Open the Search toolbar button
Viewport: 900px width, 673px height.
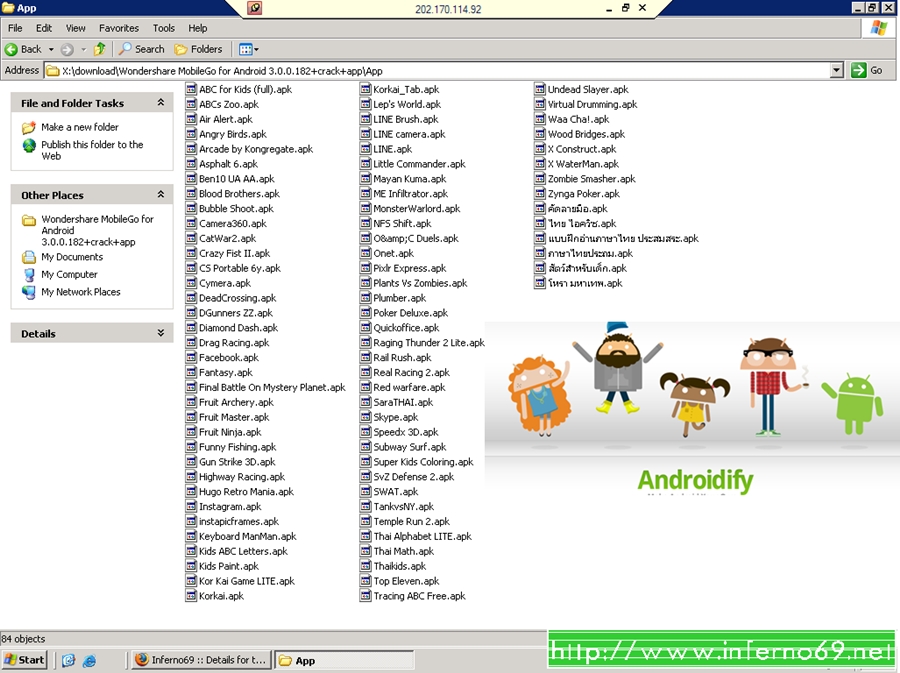(x=142, y=49)
